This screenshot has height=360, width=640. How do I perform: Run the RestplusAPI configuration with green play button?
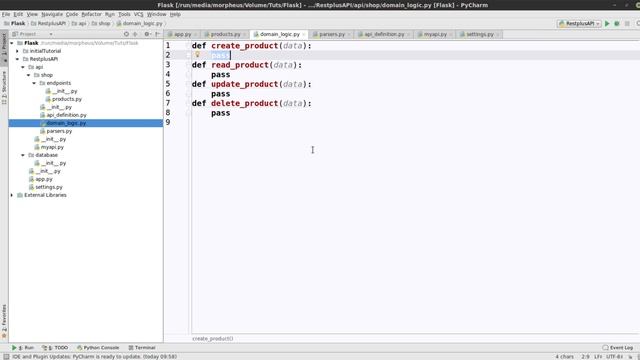(607, 24)
